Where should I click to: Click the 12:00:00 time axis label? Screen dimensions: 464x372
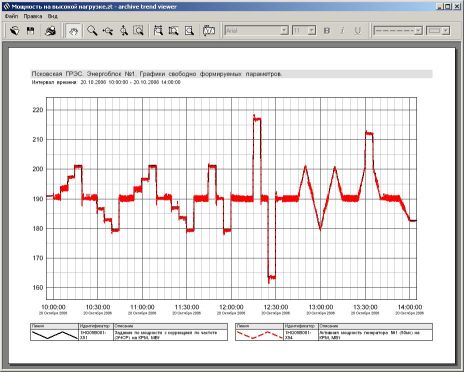tap(231, 307)
